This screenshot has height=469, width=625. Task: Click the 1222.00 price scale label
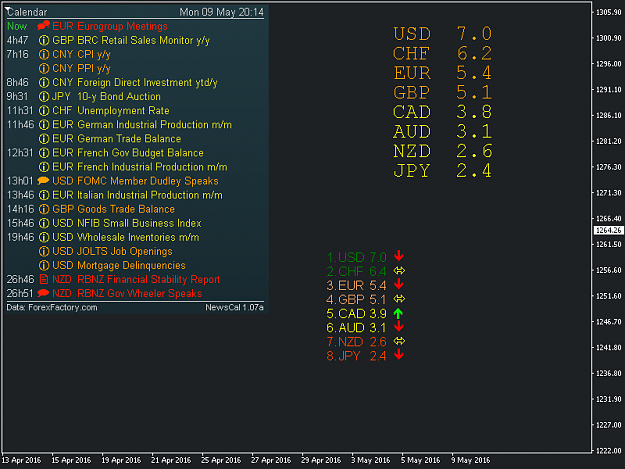click(x=609, y=451)
